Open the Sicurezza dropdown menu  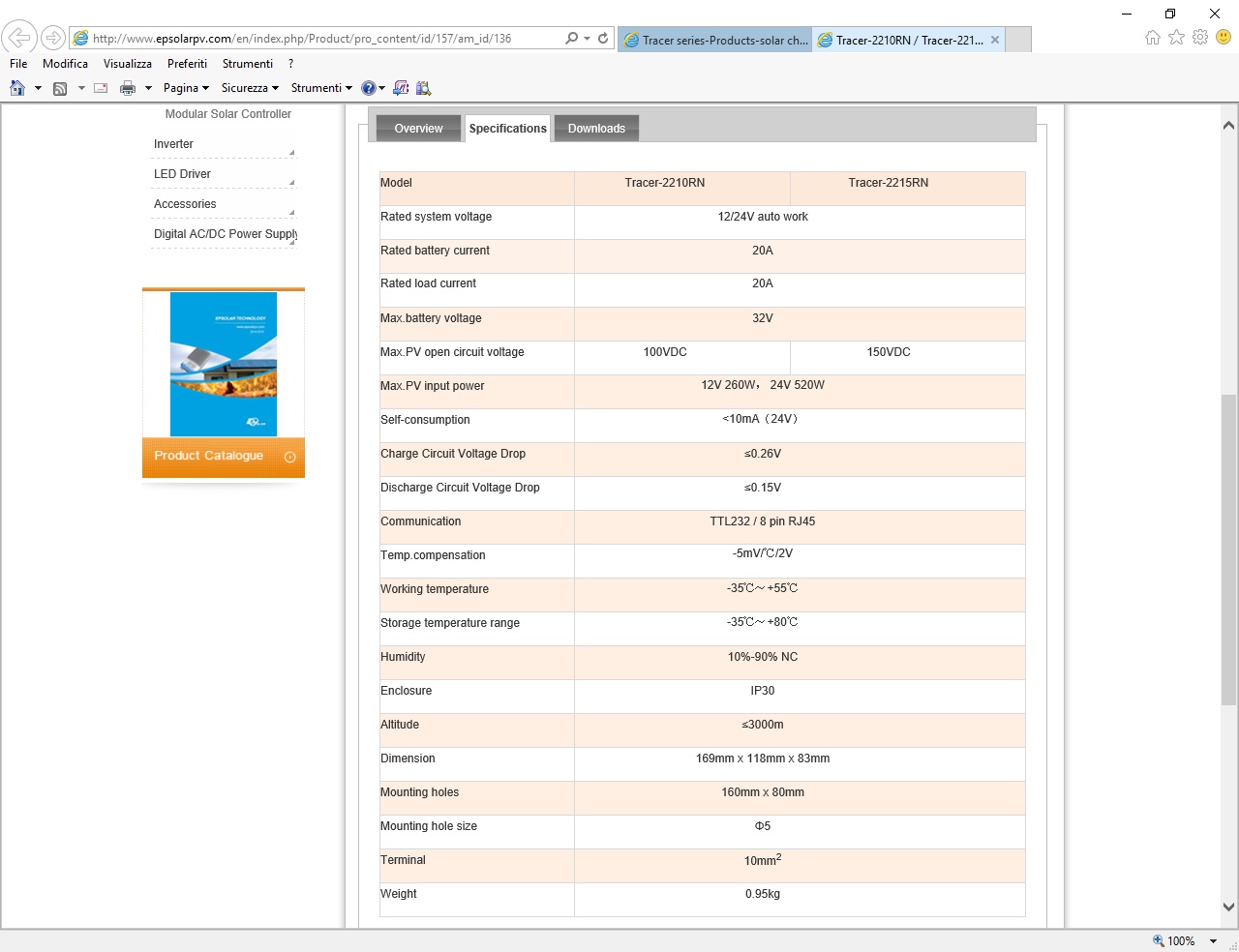(x=250, y=88)
